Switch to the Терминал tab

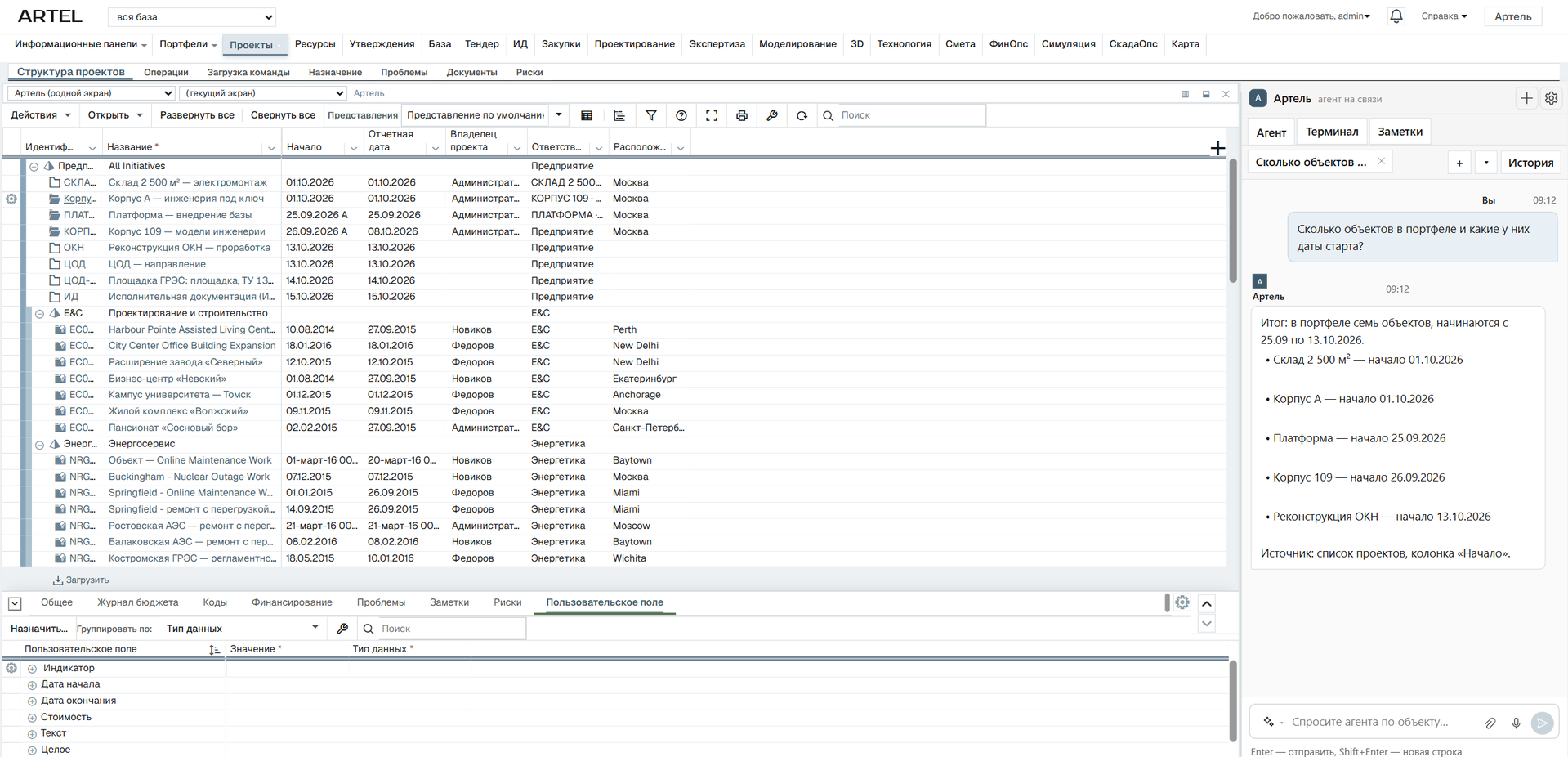[1331, 132]
